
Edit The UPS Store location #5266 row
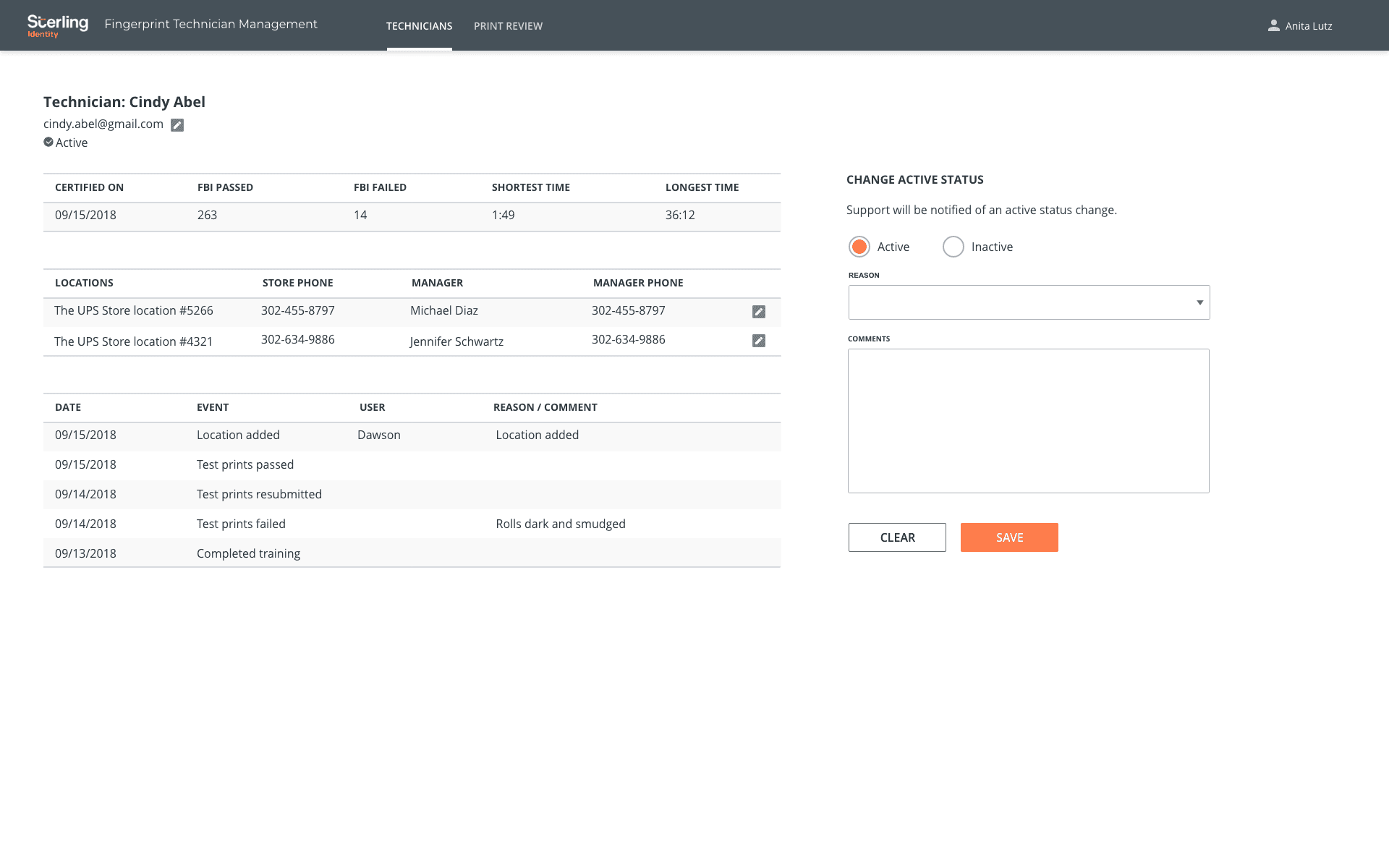point(758,312)
